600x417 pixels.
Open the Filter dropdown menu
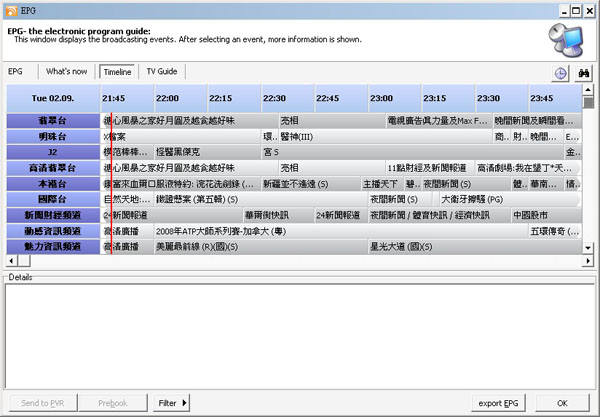click(171, 403)
